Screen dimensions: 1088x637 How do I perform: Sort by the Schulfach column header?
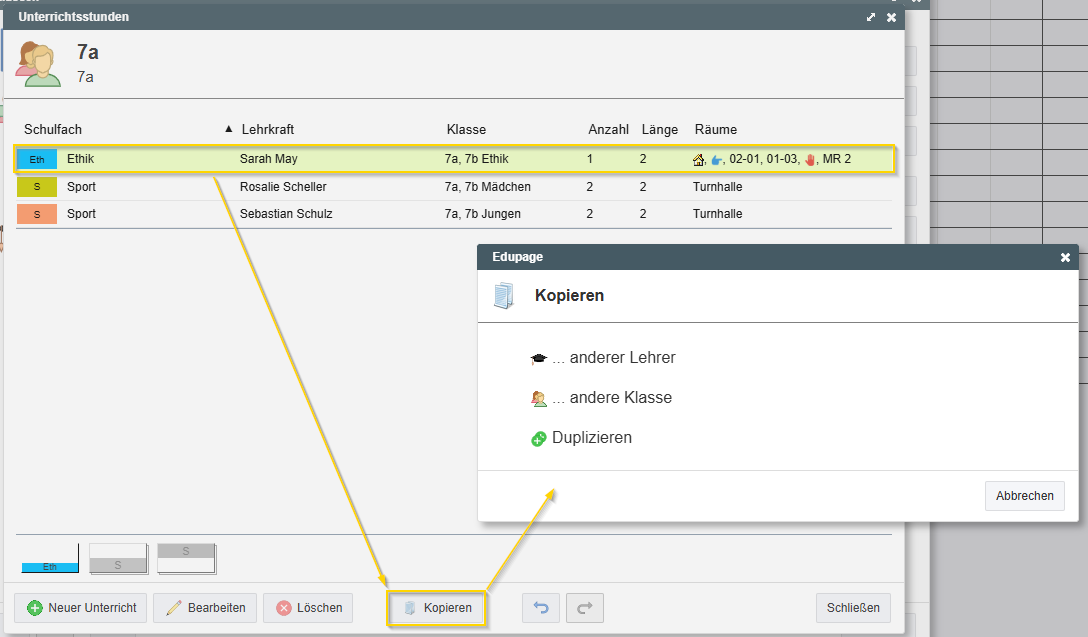(53, 130)
